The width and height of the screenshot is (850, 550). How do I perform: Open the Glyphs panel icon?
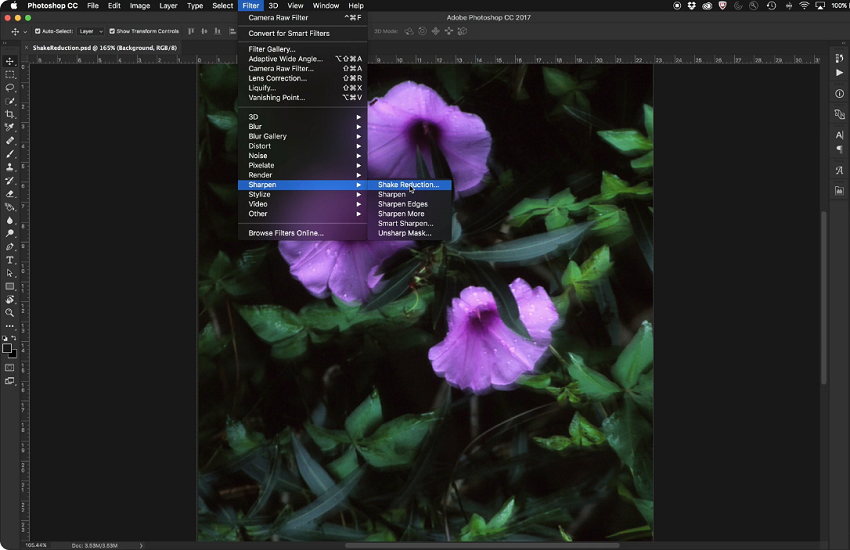pyautogui.click(x=839, y=170)
